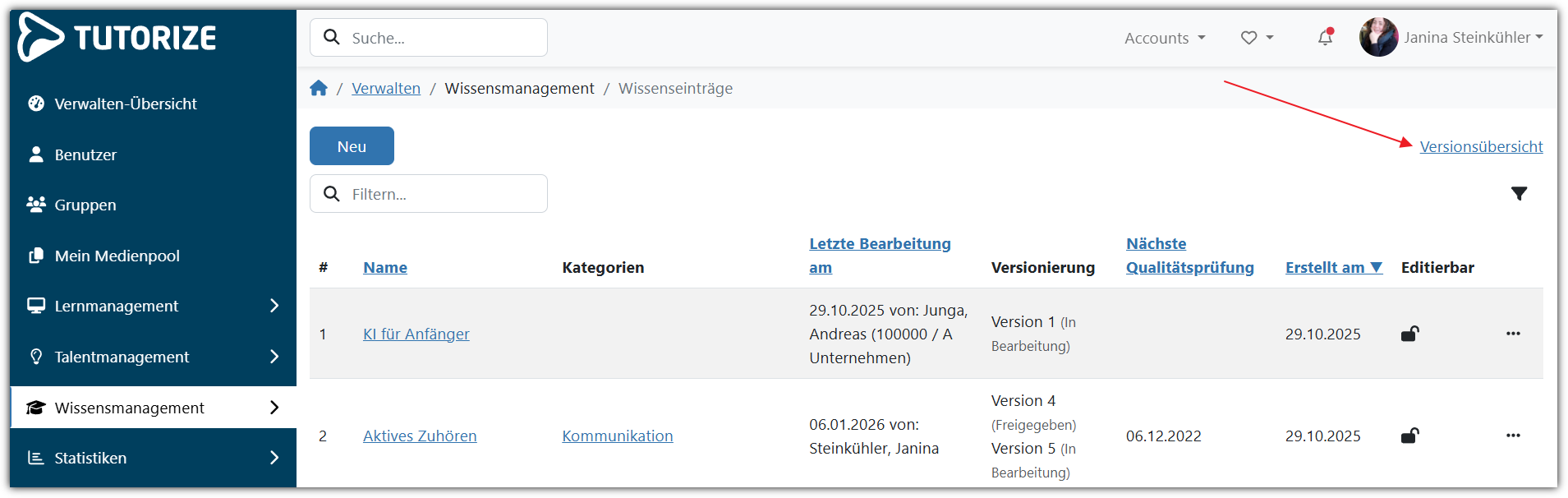Click the Tutorize logo
Viewport: 1568px width, 498px height.
(117, 38)
